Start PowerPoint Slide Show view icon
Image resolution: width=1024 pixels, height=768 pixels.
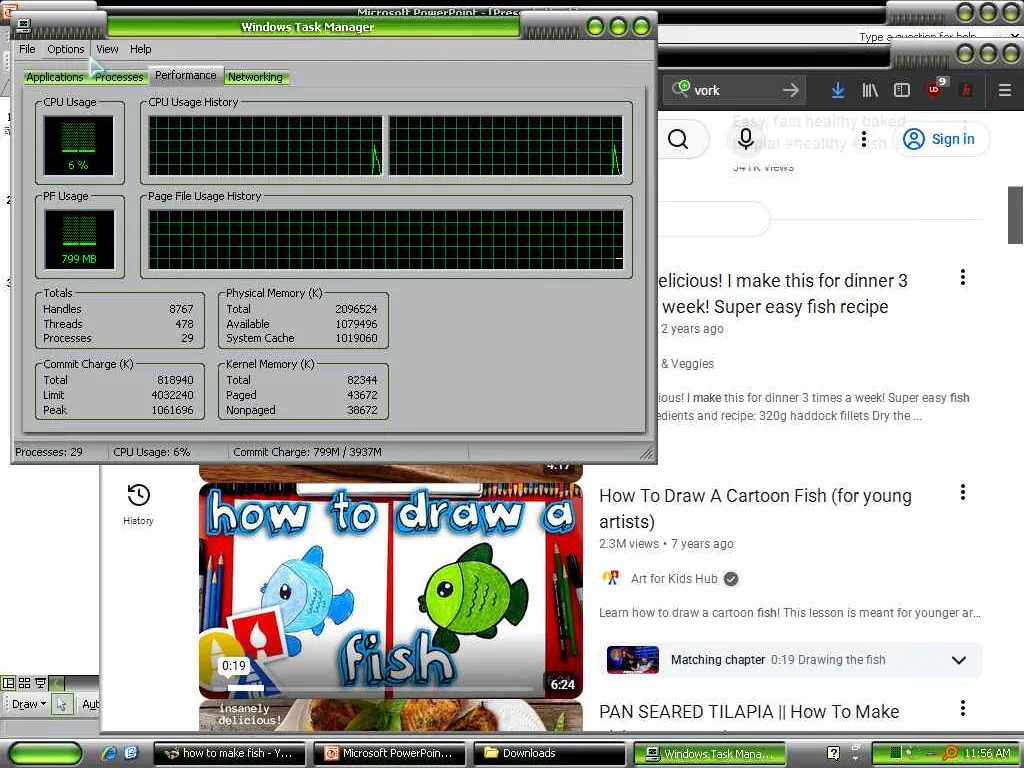(x=40, y=683)
